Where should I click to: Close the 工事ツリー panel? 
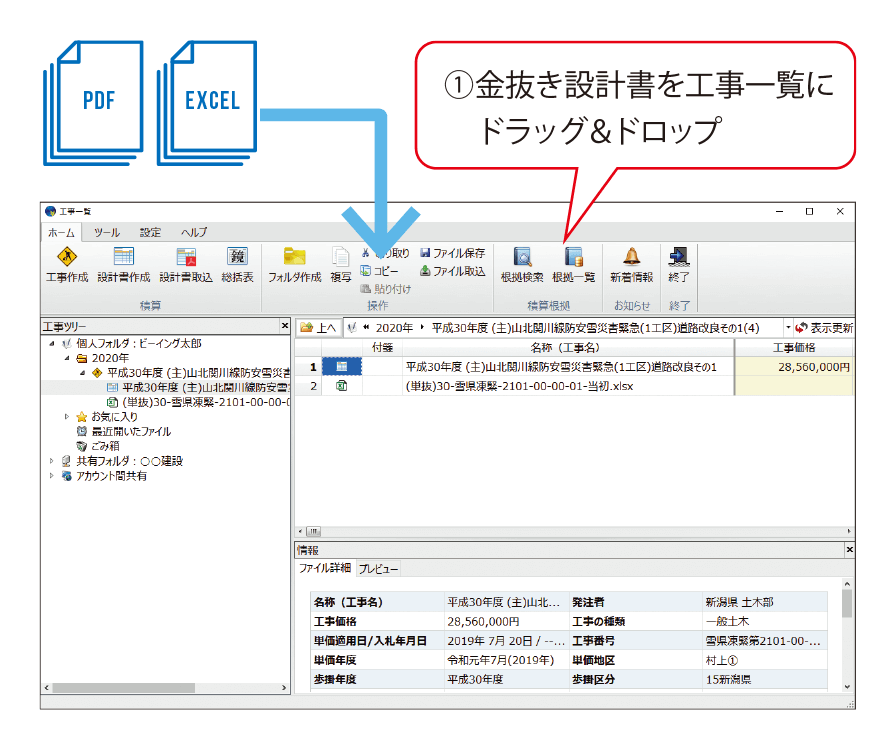coord(284,327)
